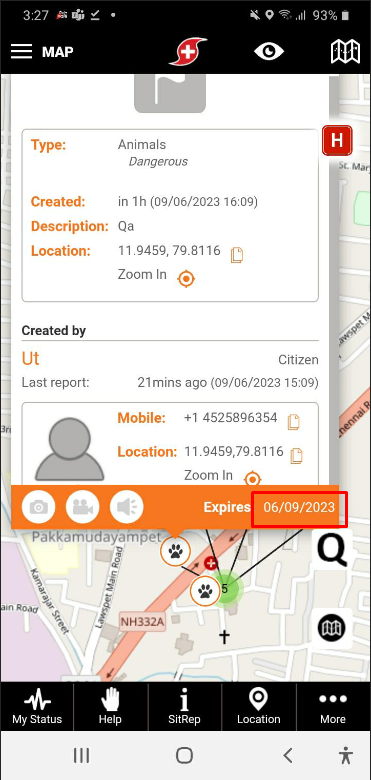
Task: Tap the Zoom In text in creator card
Action: tap(208, 475)
